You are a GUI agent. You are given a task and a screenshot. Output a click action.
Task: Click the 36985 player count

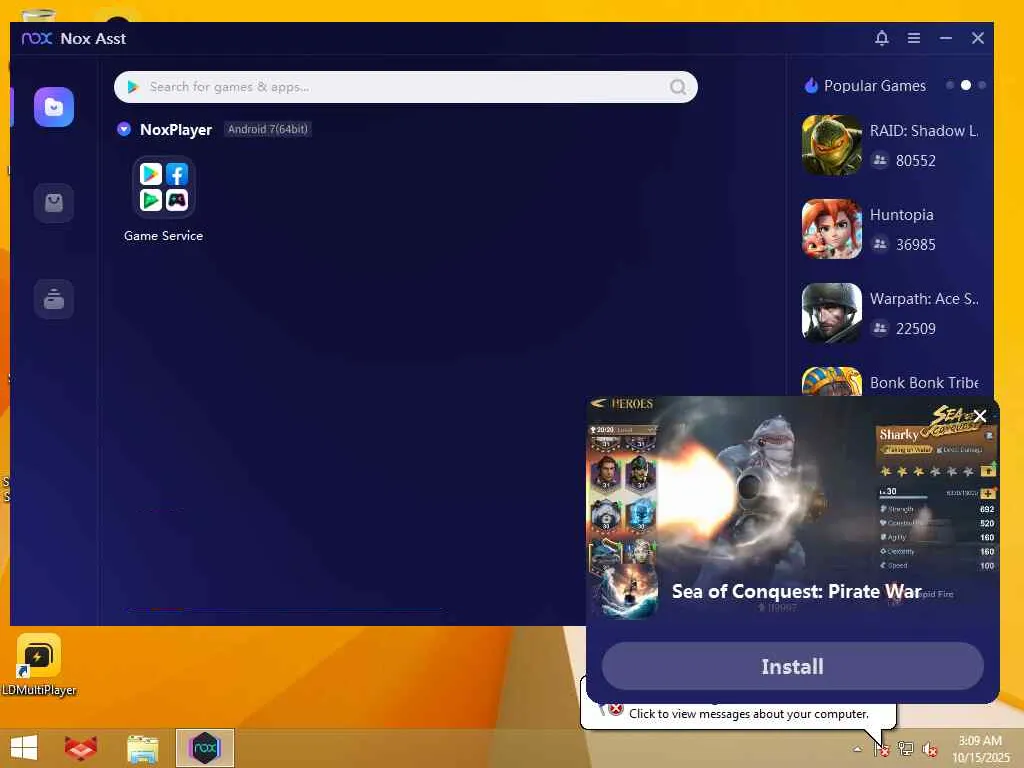click(x=916, y=245)
